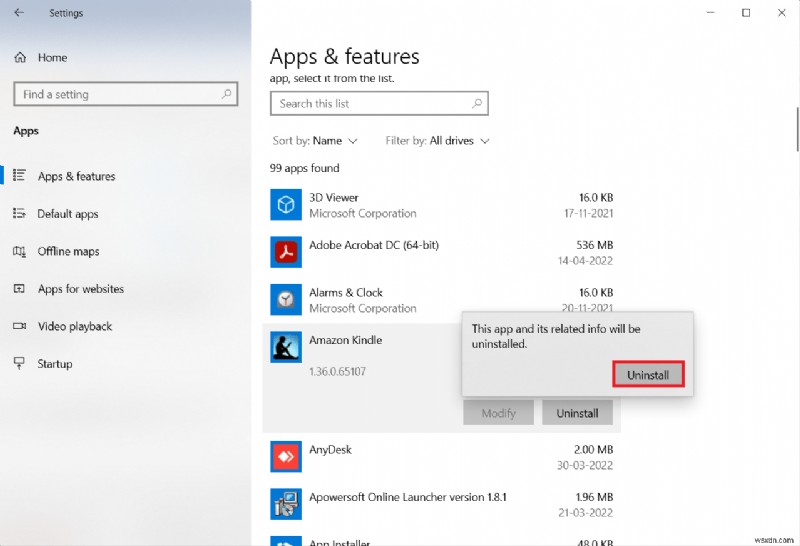Click the 536 MB size value
This screenshot has width=800, height=546.
594,245
